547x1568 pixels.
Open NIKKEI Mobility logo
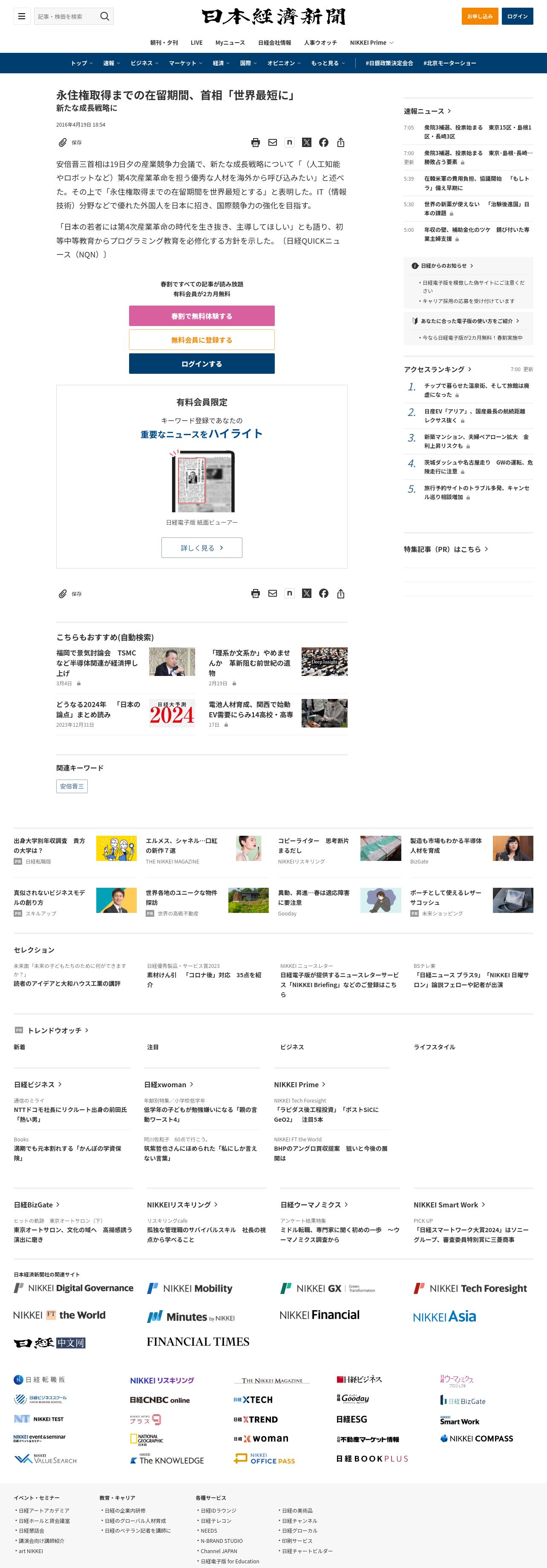(x=190, y=1288)
